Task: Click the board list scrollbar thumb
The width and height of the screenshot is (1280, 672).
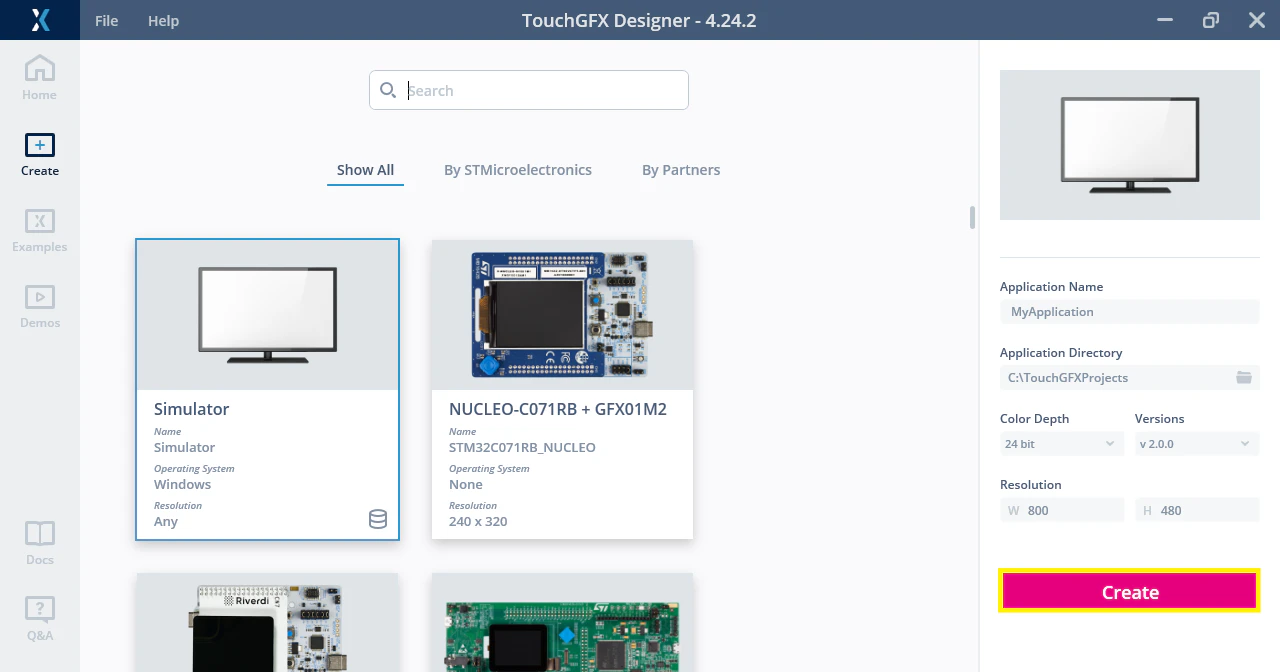Action: pyautogui.click(x=972, y=217)
